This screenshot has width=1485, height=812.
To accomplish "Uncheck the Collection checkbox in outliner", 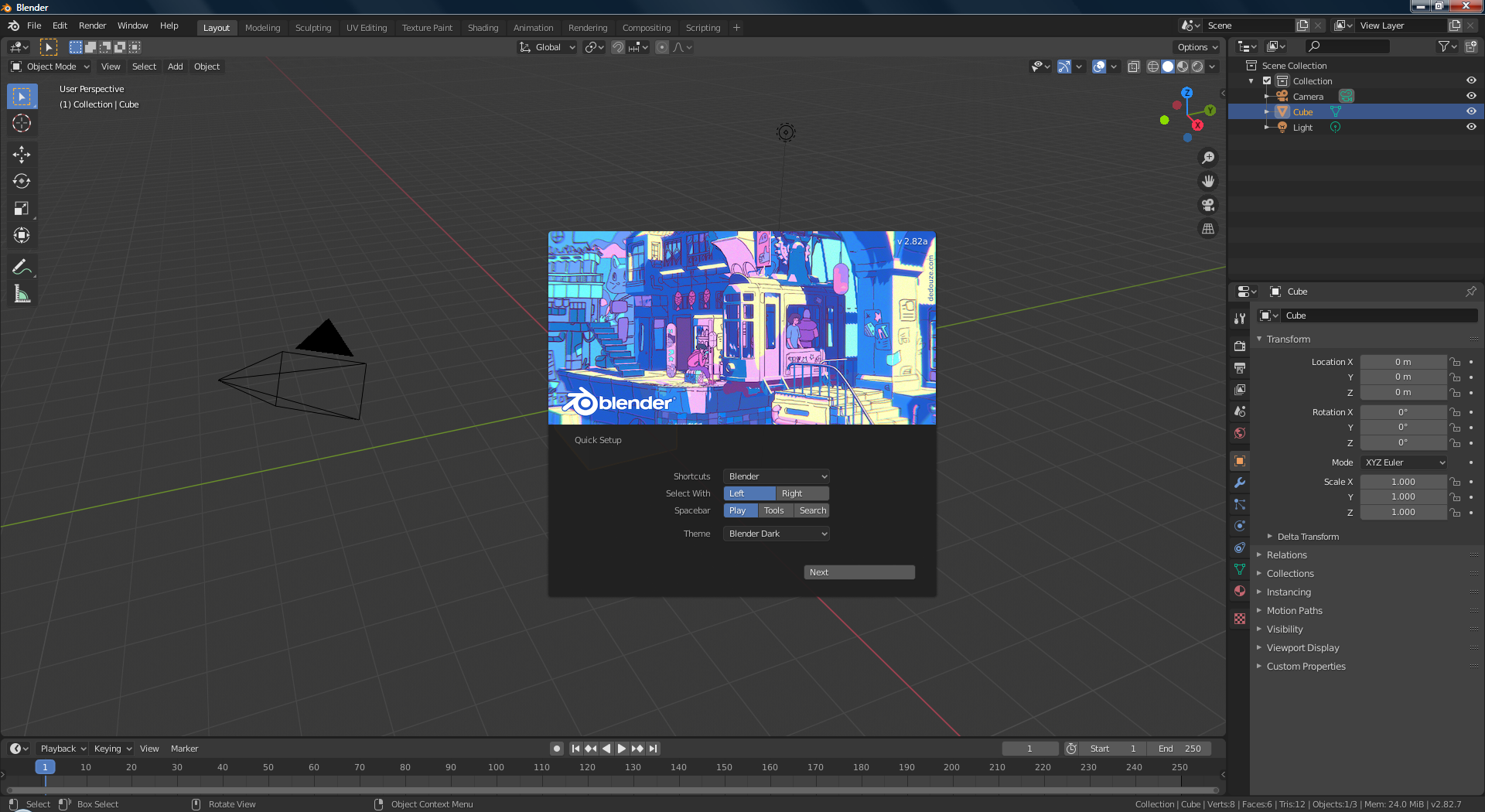I will pyautogui.click(x=1267, y=81).
